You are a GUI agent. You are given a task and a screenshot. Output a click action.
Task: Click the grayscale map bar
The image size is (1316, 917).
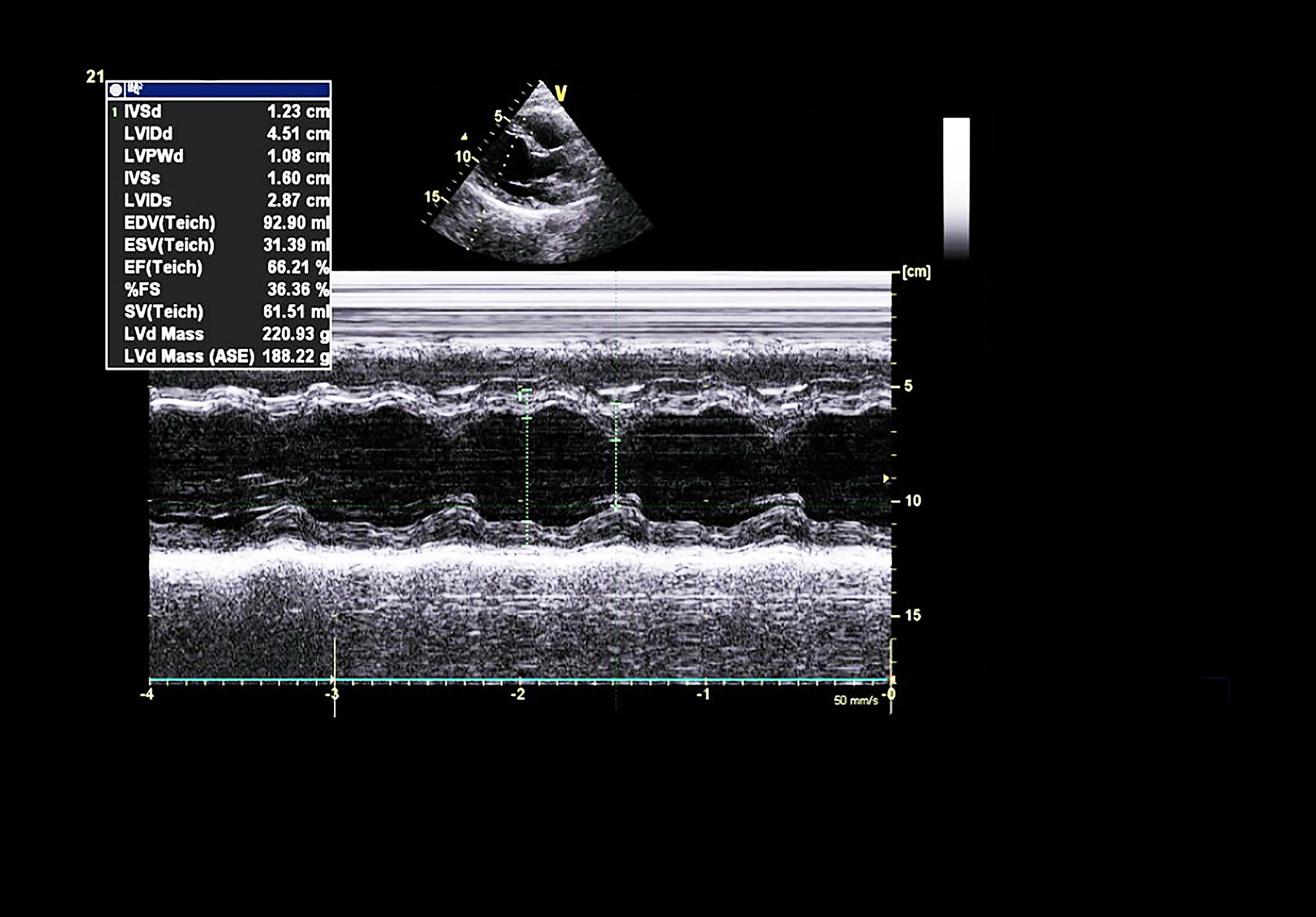(x=956, y=186)
